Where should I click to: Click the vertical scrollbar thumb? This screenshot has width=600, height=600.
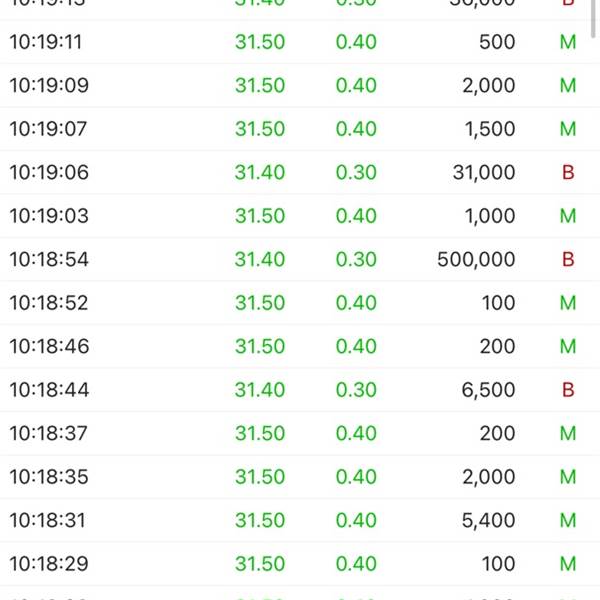(x=593, y=19)
